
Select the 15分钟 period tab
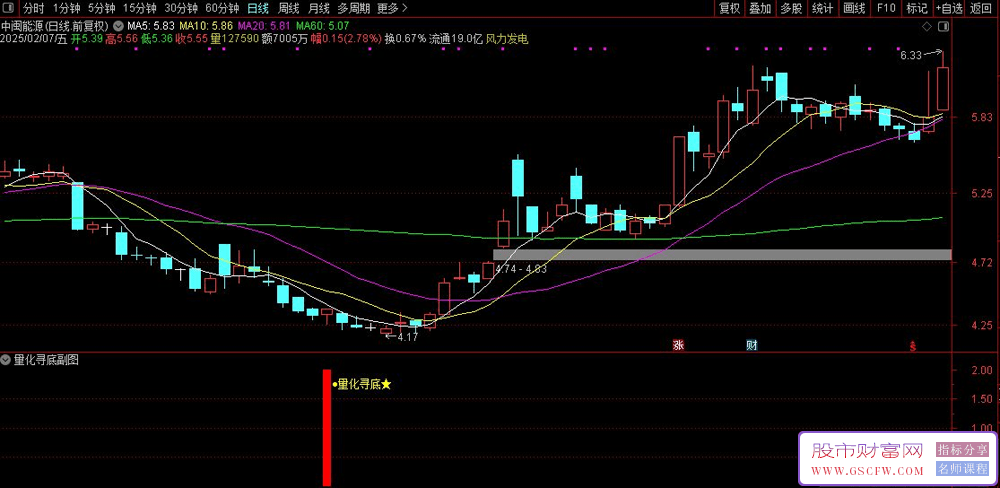point(139,8)
